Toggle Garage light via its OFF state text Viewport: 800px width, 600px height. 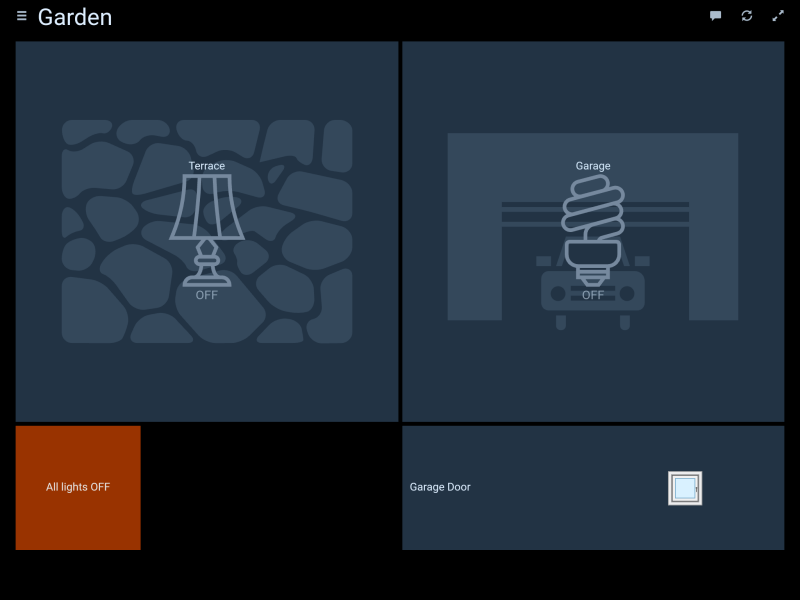tap(593, 295)
